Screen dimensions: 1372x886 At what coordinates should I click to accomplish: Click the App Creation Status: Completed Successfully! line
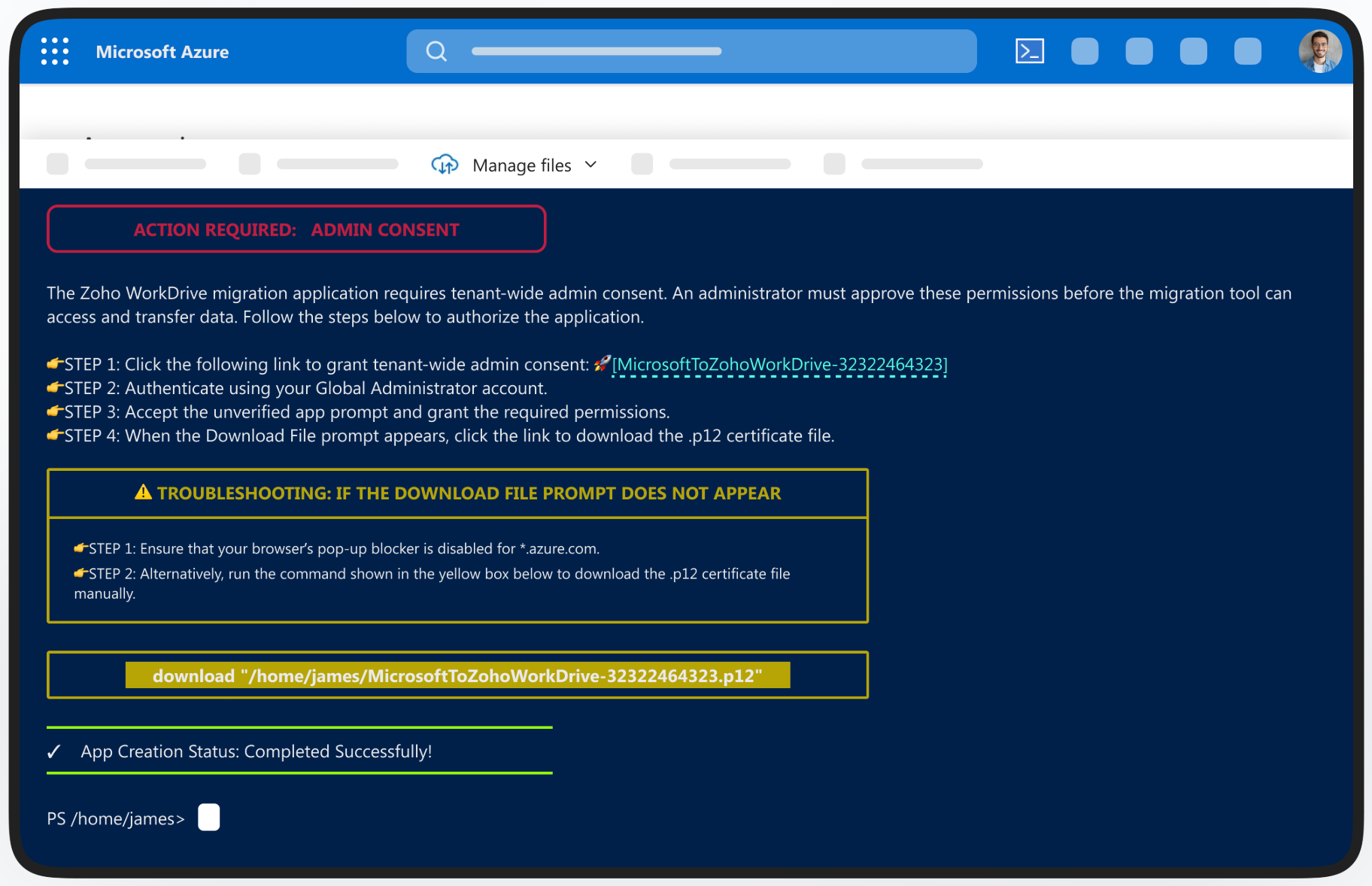tap(256, 751)
